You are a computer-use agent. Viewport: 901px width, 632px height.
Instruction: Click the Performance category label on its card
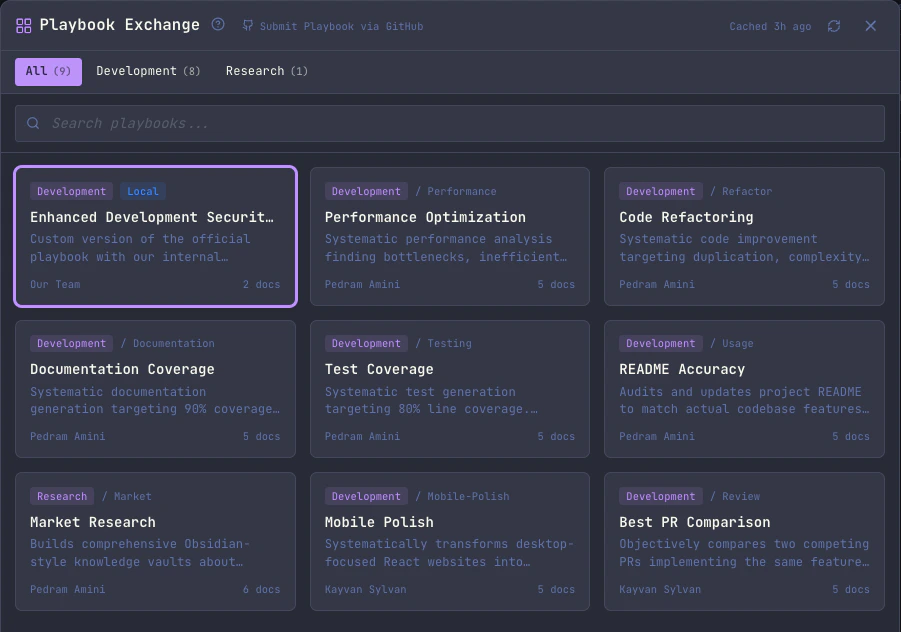461,191
